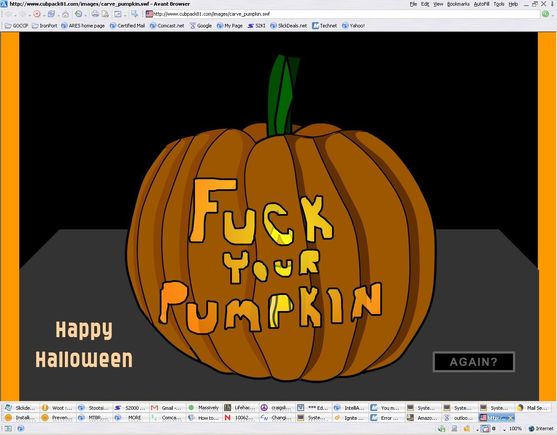Open the ARES home page bookmark
557x435 pixels.
click(x=83, y=26)
